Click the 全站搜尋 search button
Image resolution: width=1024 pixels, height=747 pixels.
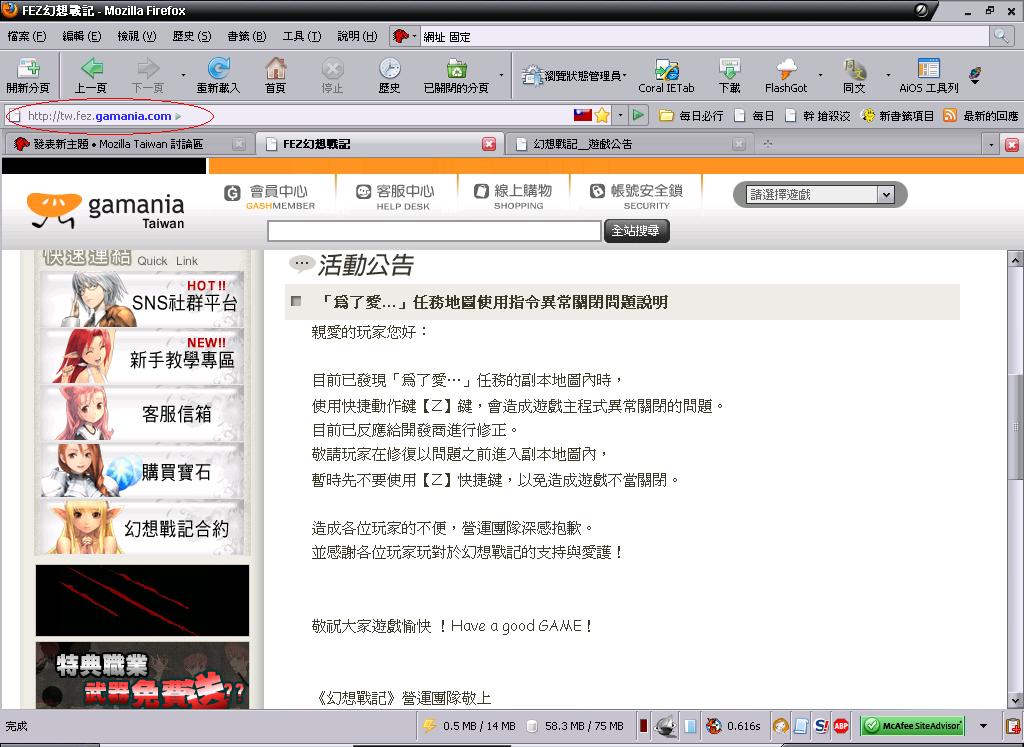click(637, 231)
